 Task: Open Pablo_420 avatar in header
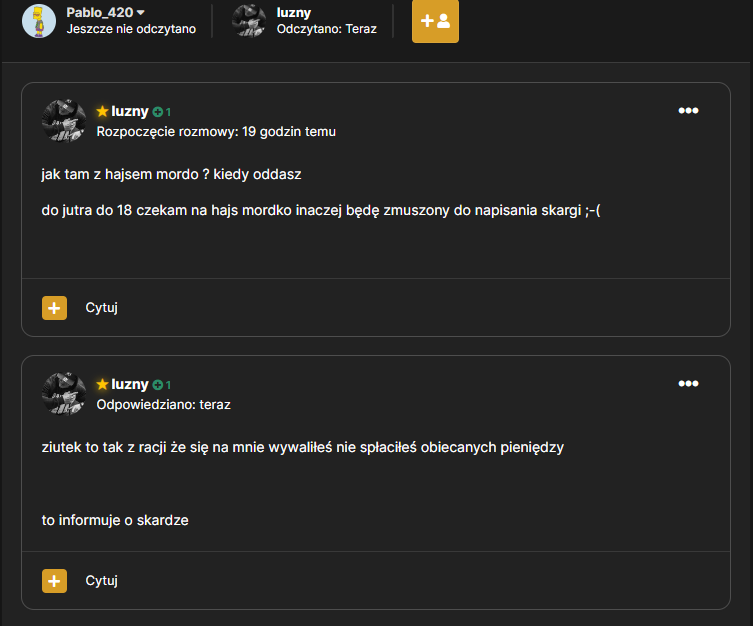[x=39, y=21]
